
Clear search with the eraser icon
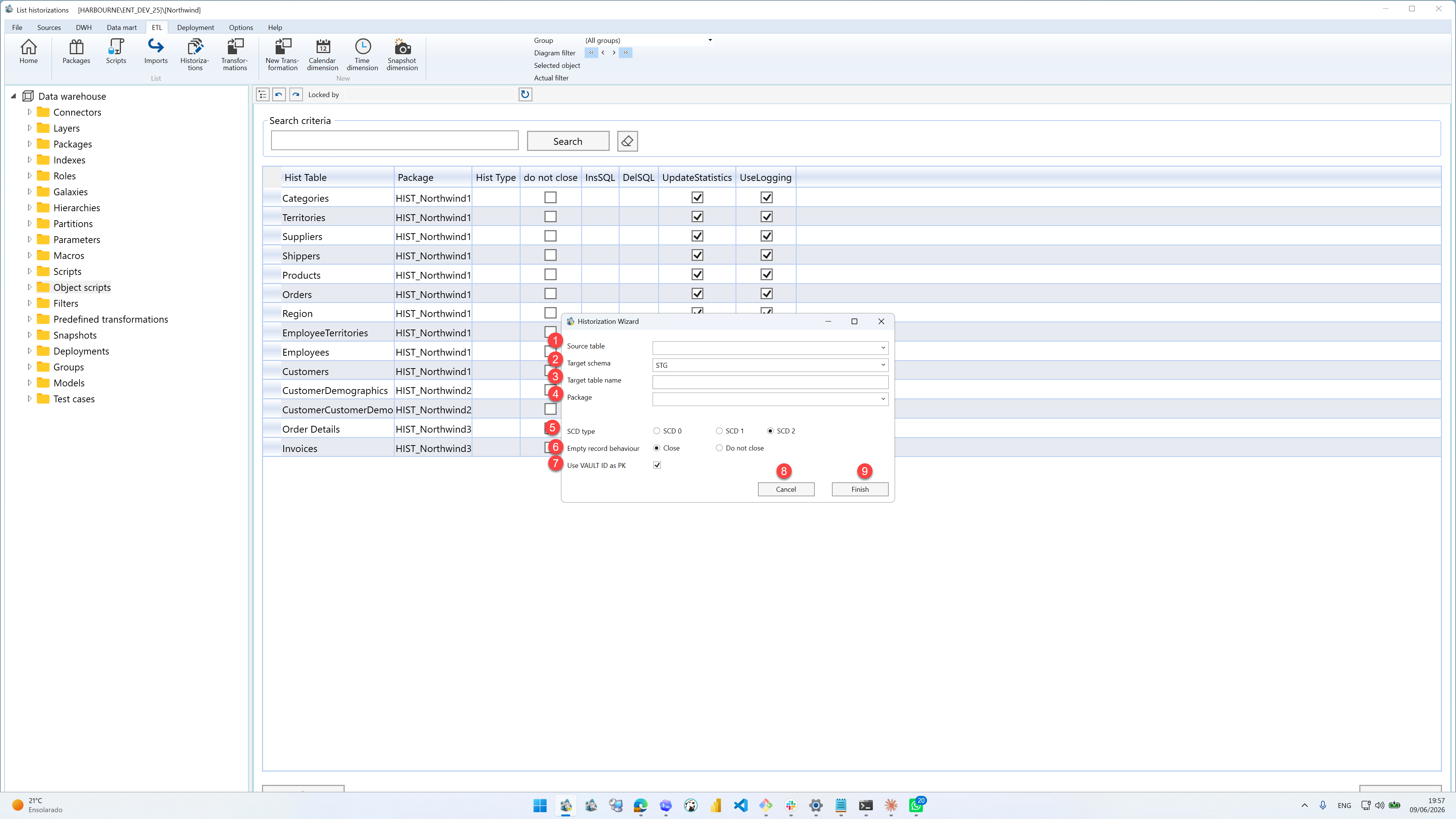click(x=628, y=141)
